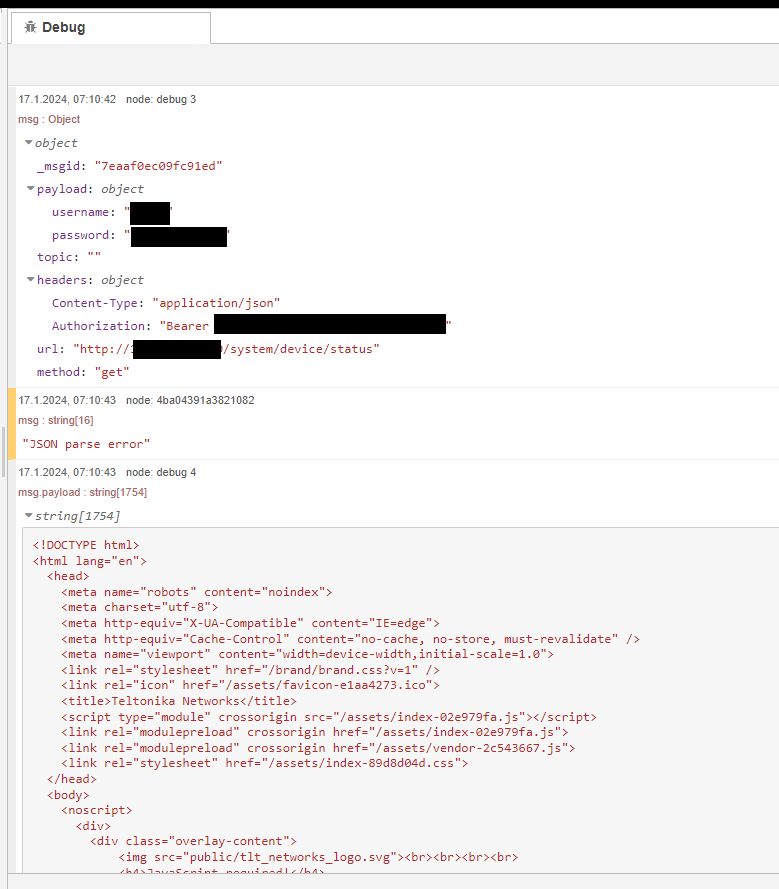
Task: Click the favicon-e1aa4273.ico link line
Action: tap(251, 685)
